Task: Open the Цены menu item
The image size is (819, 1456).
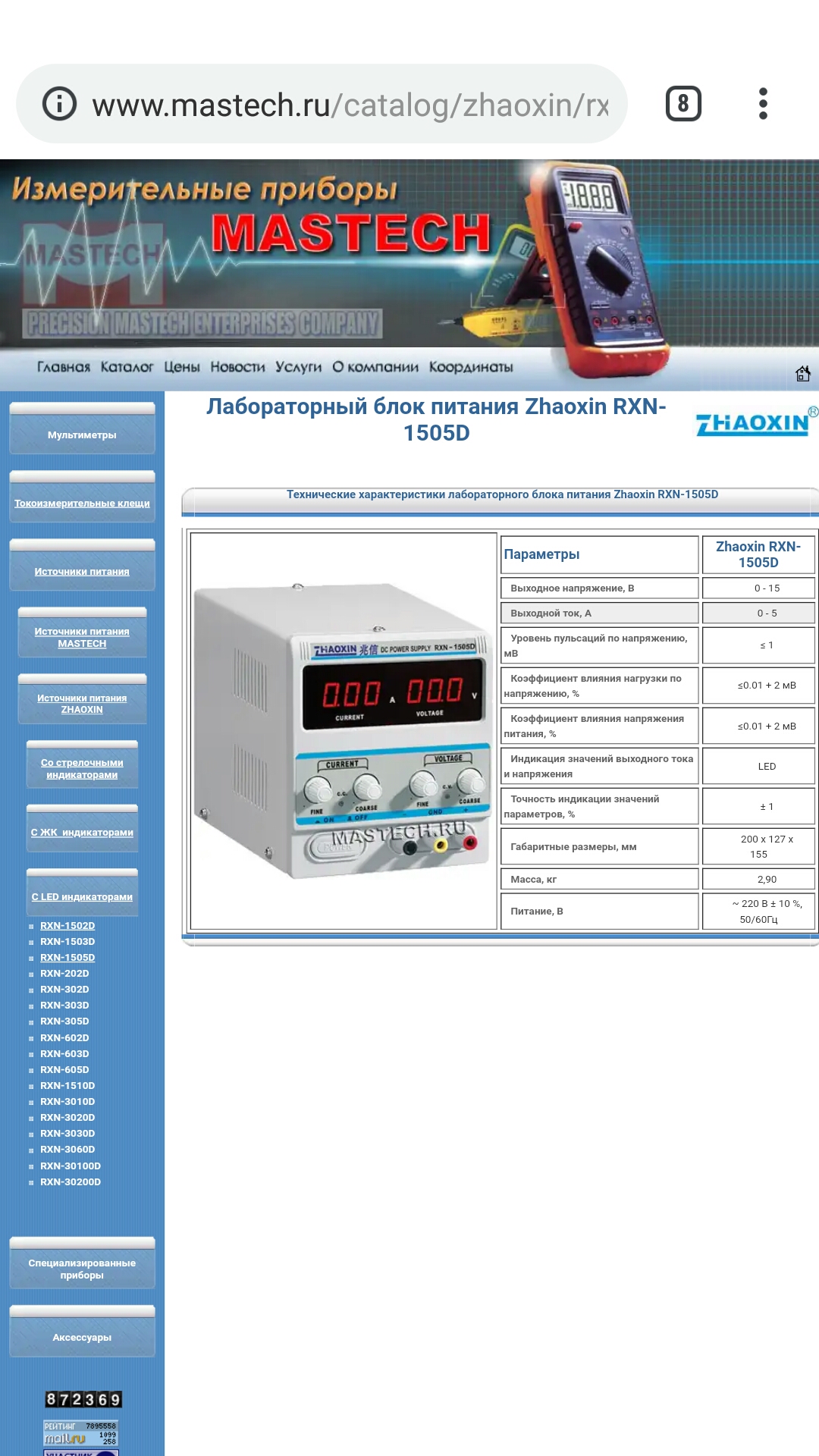Action: click(x=182, y=367)
